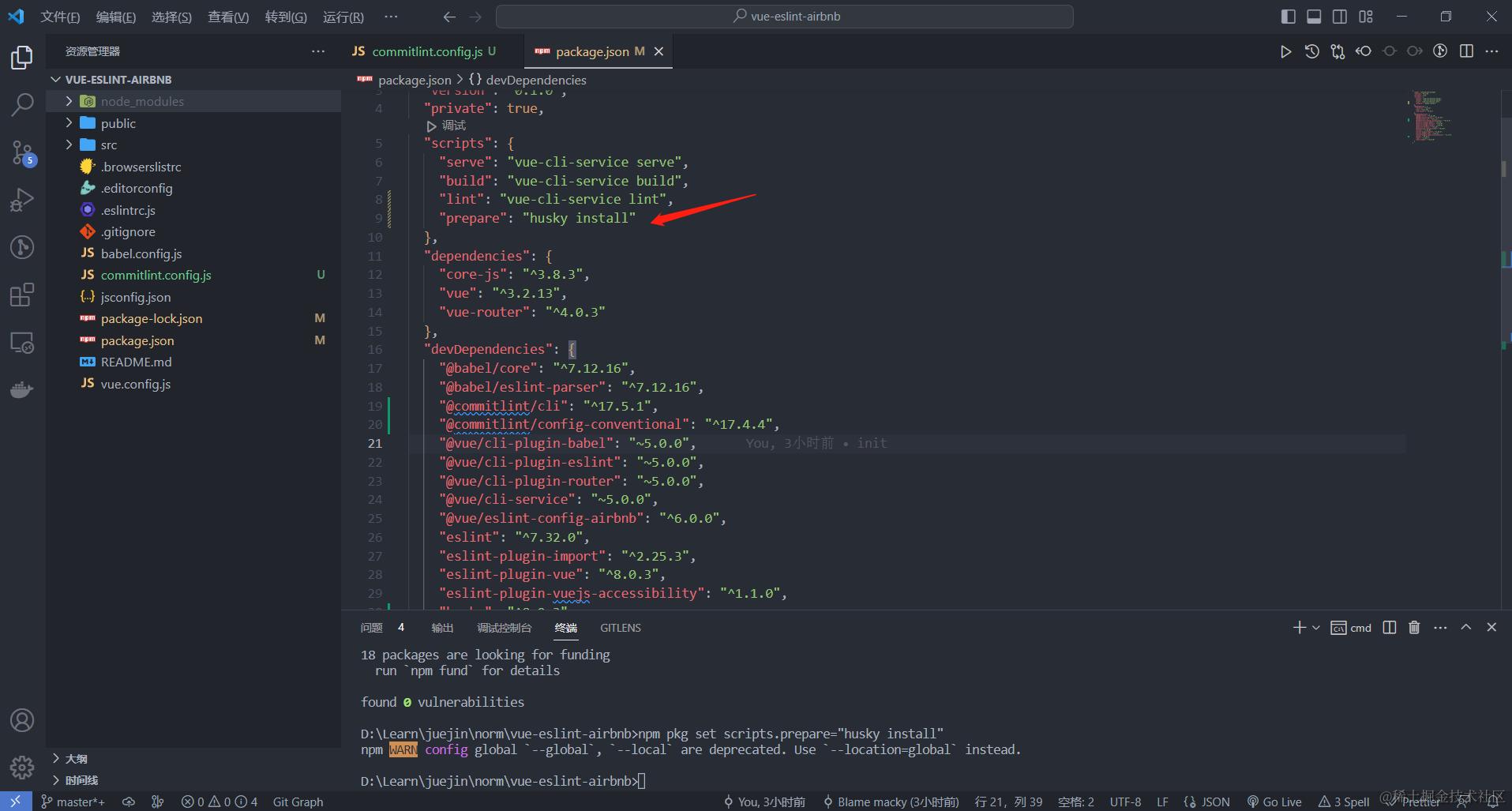Open Run and Debug view

coord(22,200)
